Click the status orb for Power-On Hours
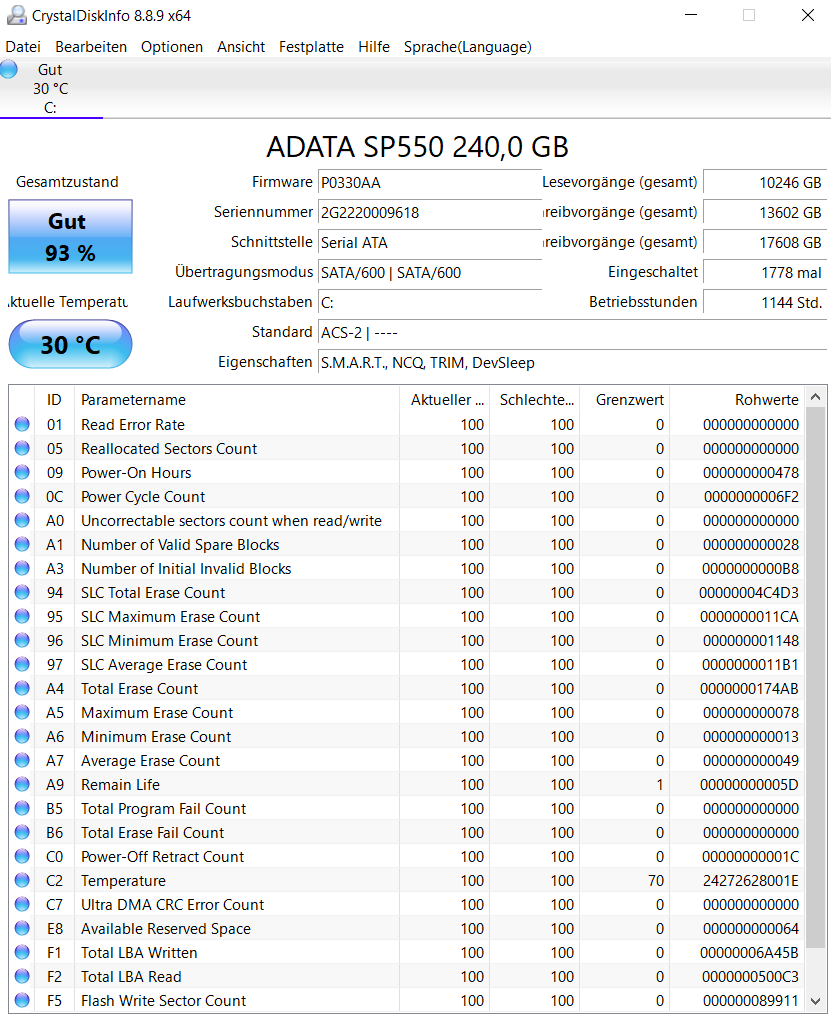Viewport: 831px width, 1015px height. pyautogui.click(x=22, y=472)
